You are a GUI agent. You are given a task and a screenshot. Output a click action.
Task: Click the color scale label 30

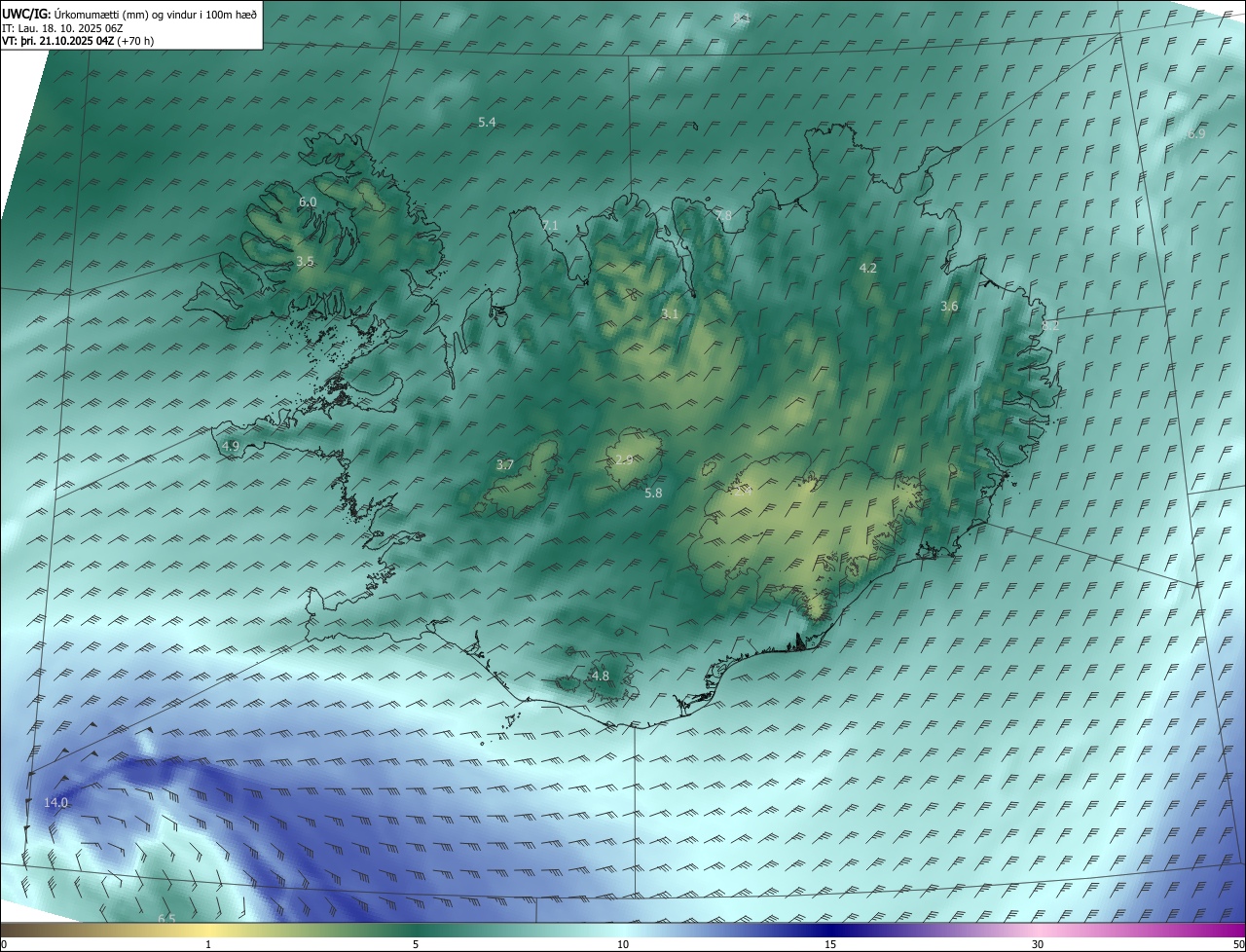point(1038,945)
